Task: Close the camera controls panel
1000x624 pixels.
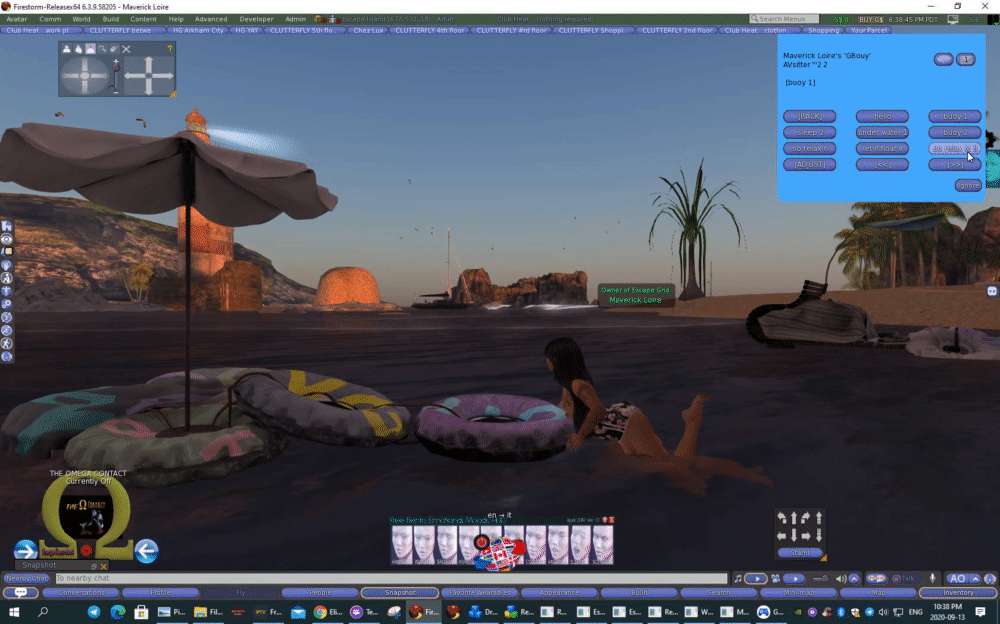Action: [x=126, y=48]
